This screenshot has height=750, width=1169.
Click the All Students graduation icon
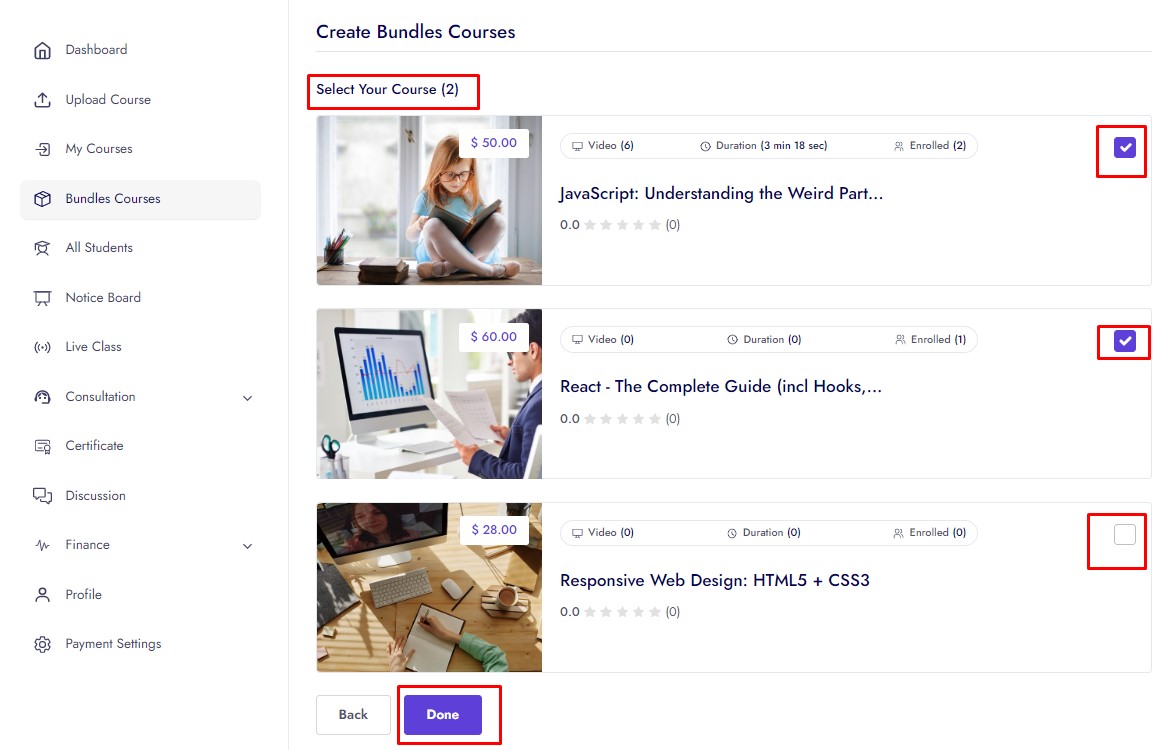[42, 248]
